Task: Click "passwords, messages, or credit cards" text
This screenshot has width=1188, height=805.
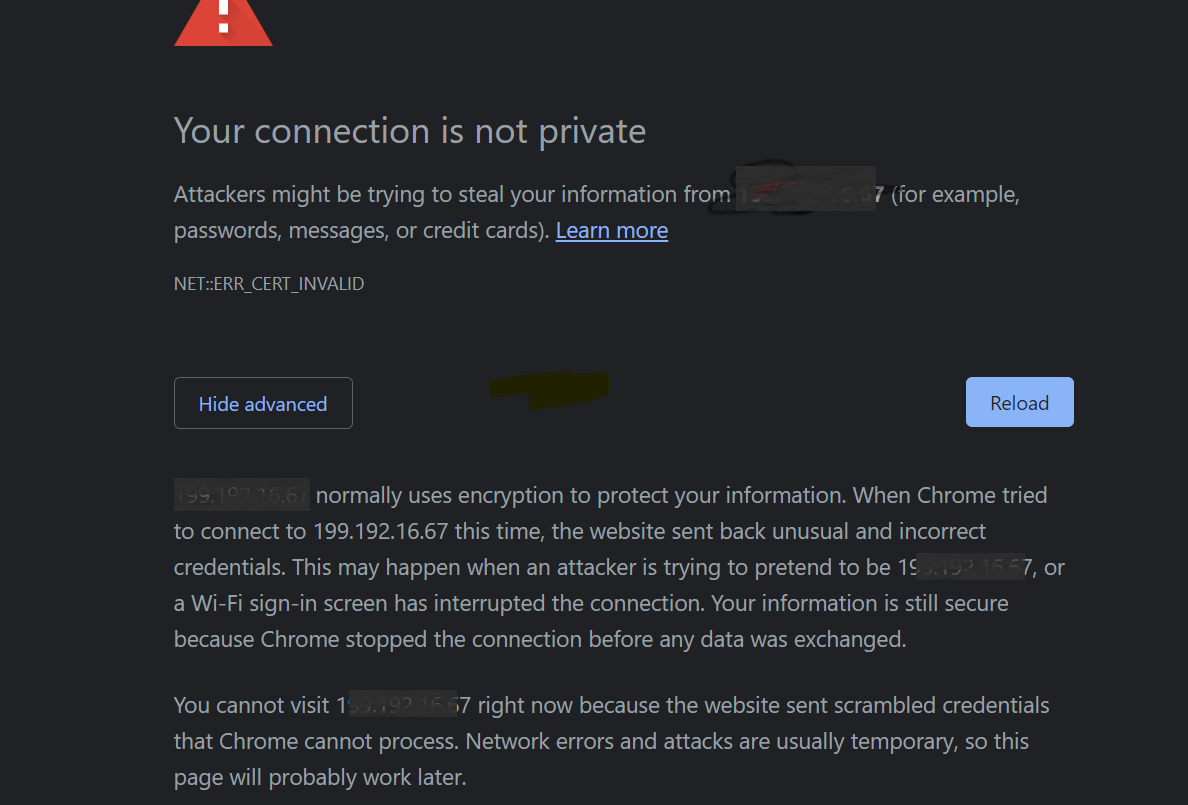Action: (x=360, y=231)
